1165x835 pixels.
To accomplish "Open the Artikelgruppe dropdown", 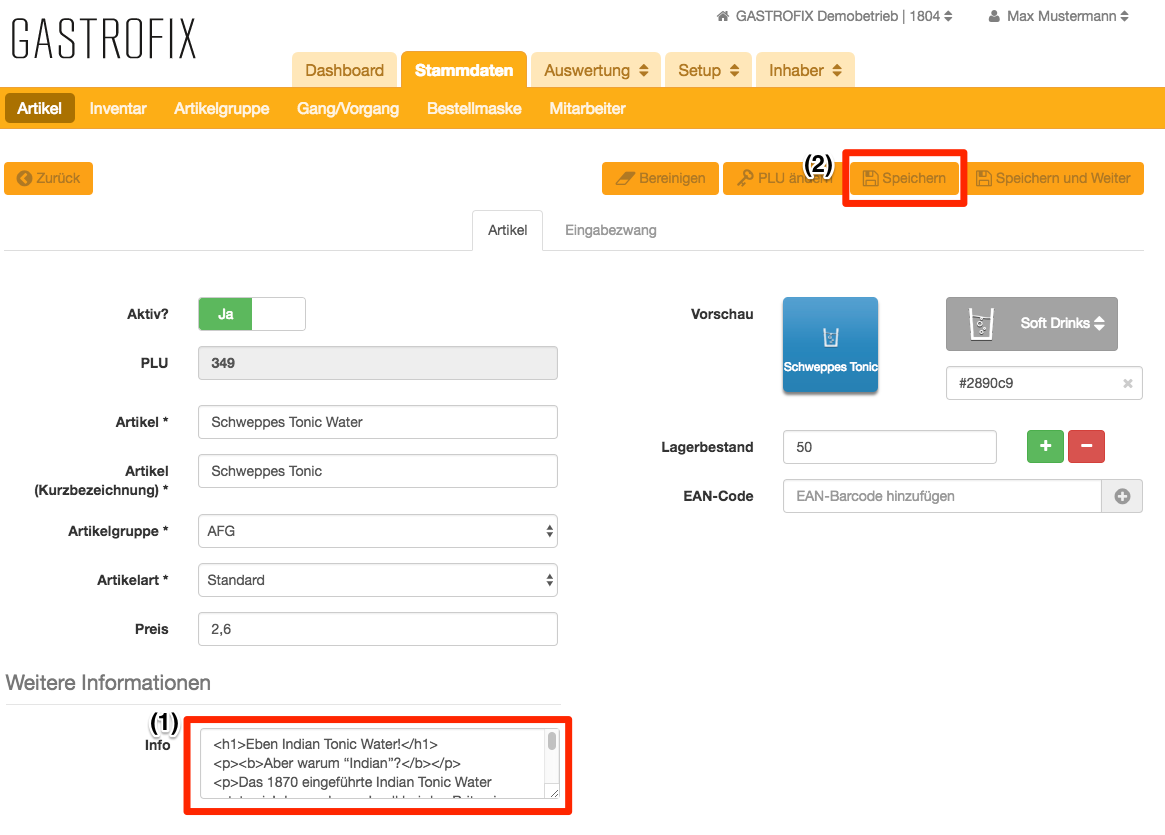I will coord(377,531).
